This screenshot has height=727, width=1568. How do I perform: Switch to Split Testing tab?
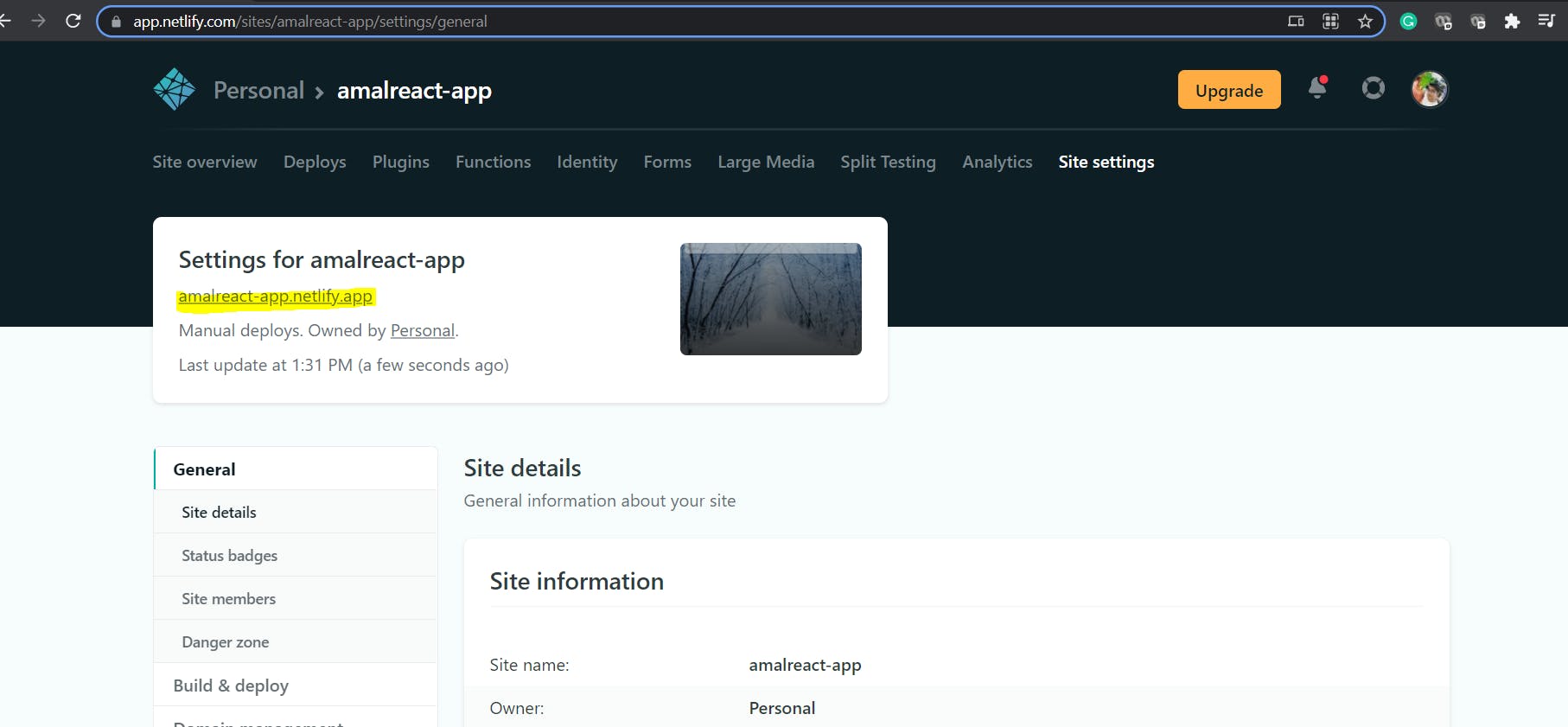[888, 162]
